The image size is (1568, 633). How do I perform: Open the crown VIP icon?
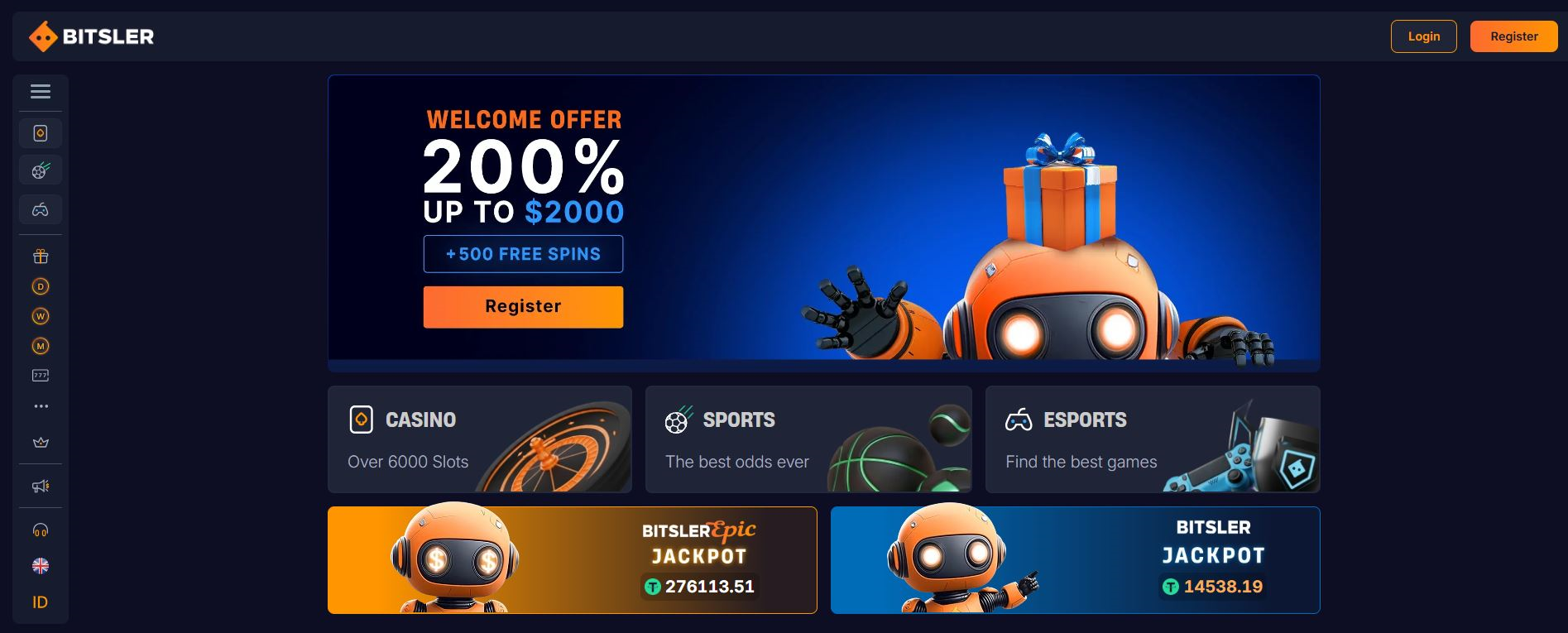41,443
